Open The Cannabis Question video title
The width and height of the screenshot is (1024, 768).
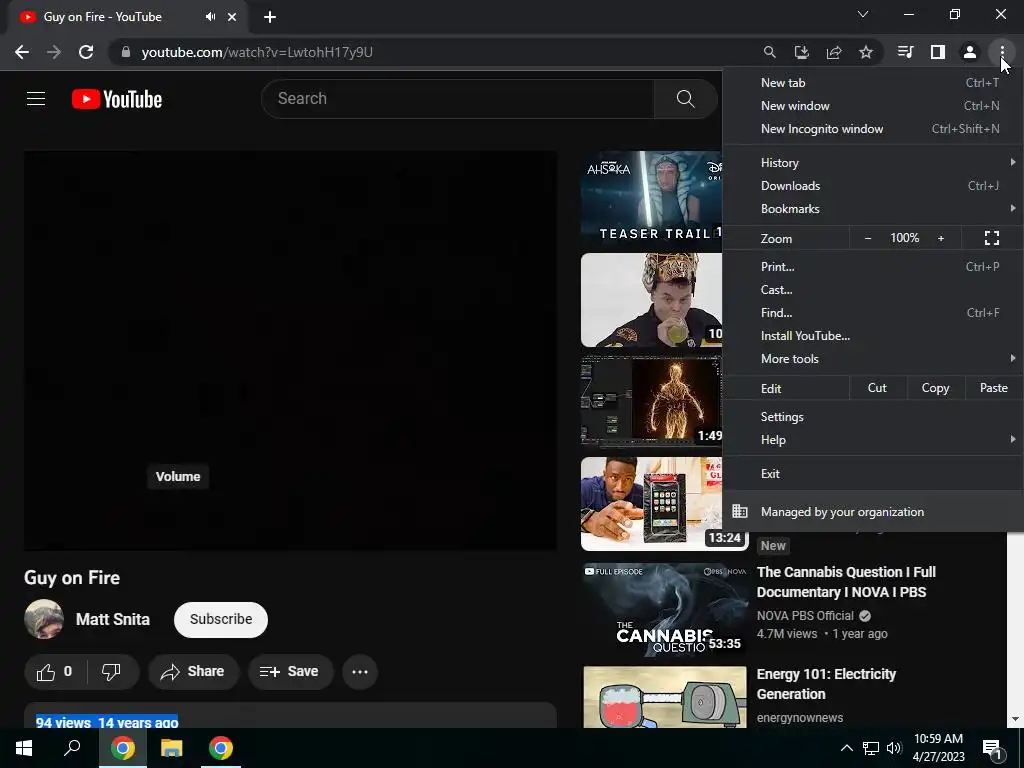[846, 582]
